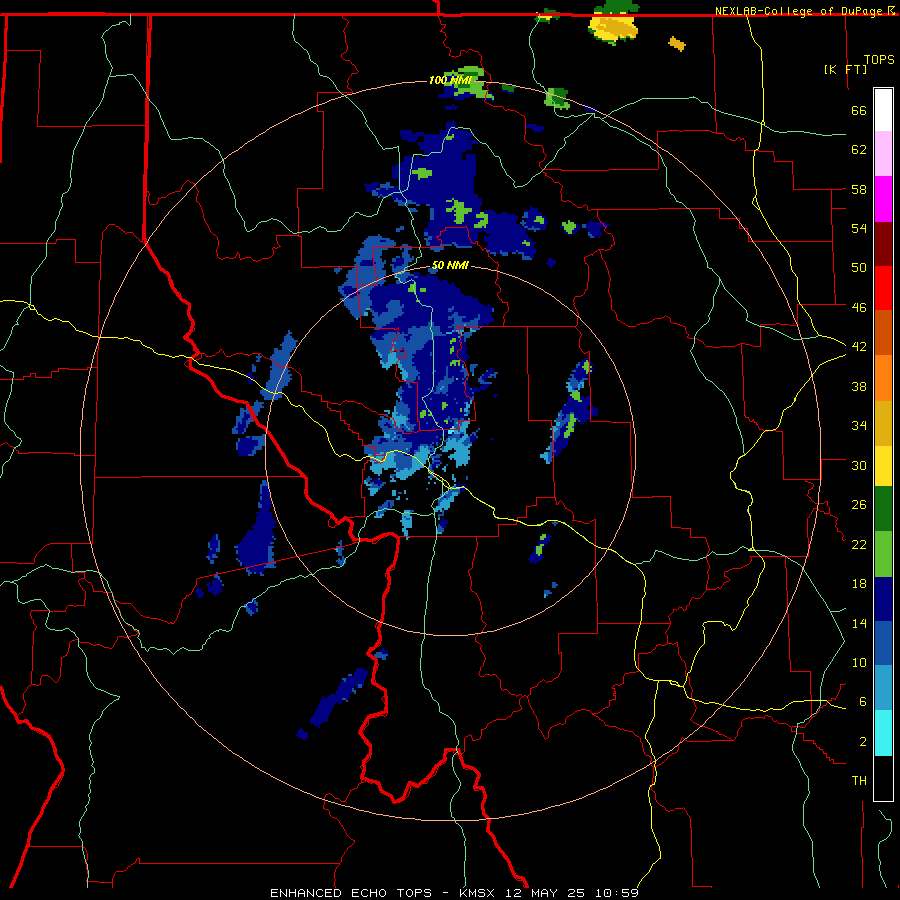900x900 pixels.
Task: Click the legend value "26"
Action: pos(859,505)
